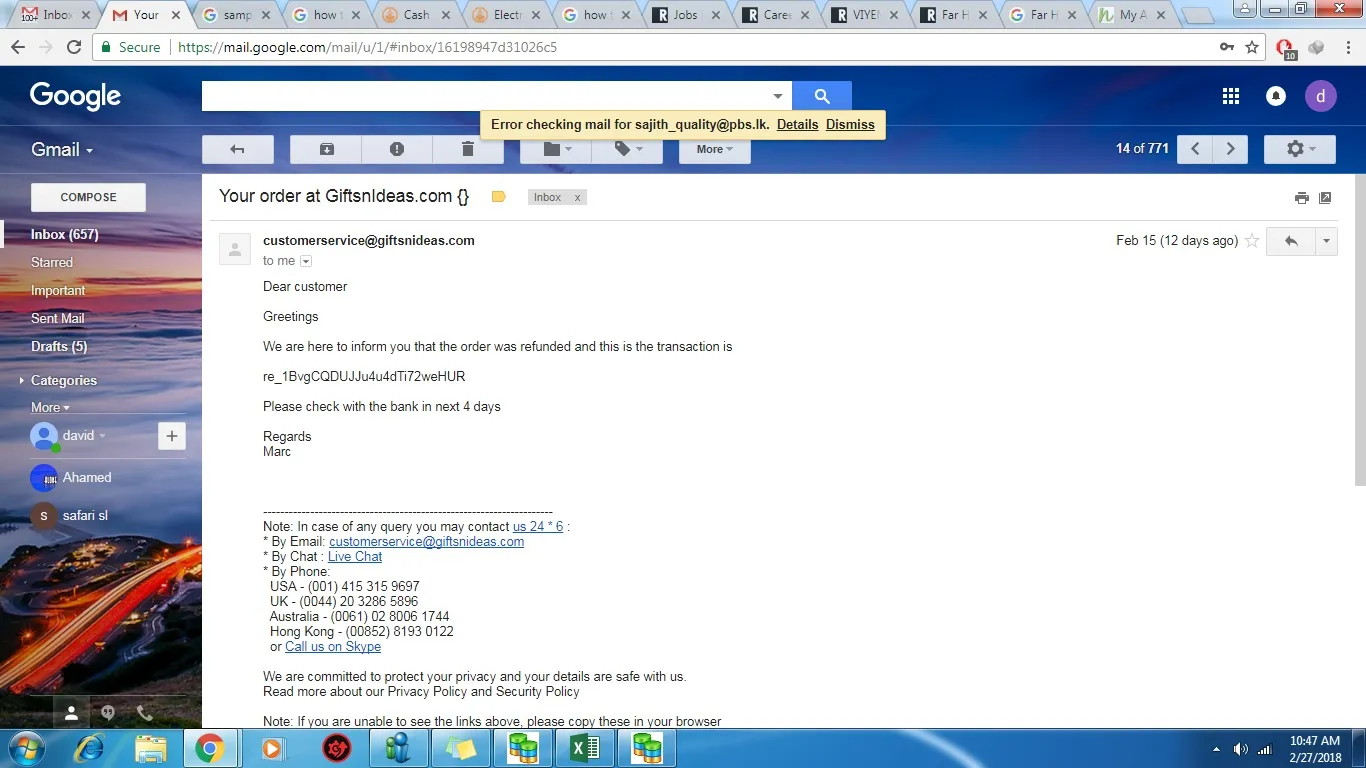The height and width of the screenshot is (768, 1366).
Task: Delete the email with the trash icon
Action: 468,149
